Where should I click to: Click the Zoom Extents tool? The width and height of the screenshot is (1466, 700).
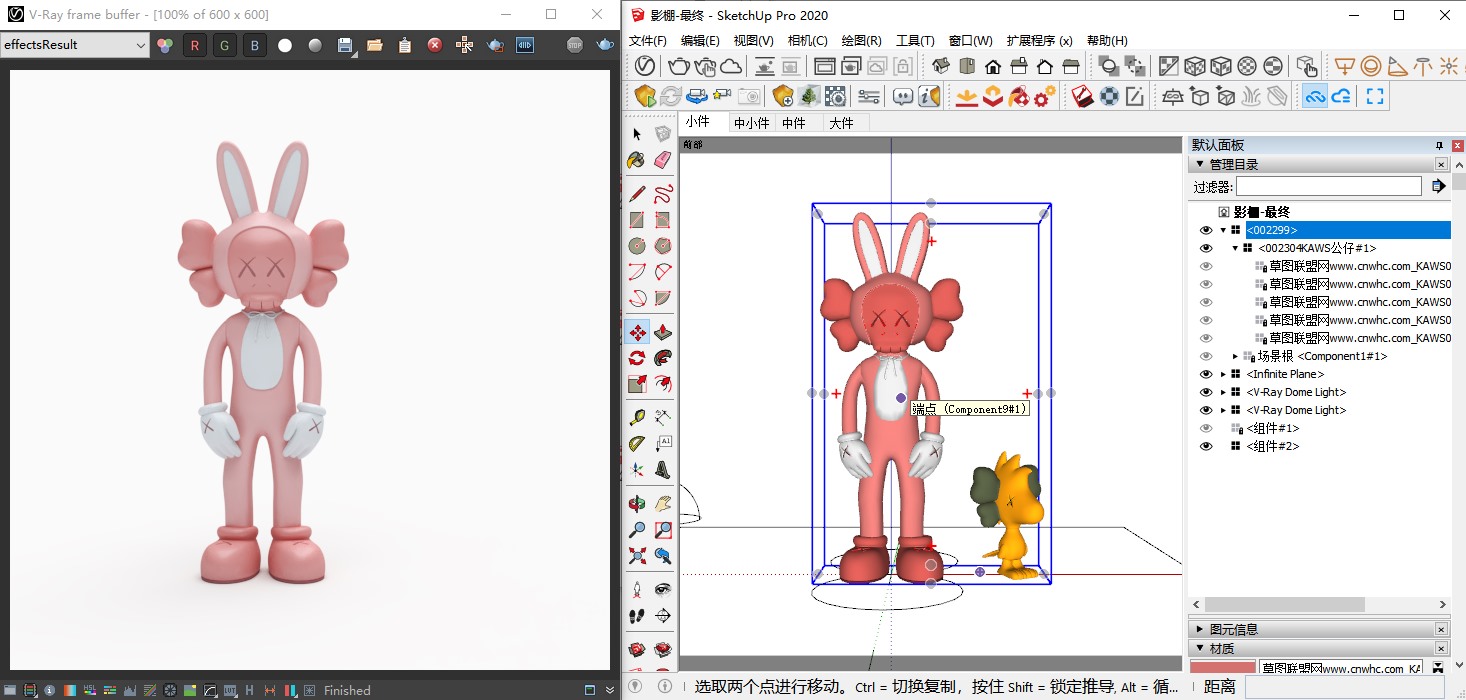[637, 556]
